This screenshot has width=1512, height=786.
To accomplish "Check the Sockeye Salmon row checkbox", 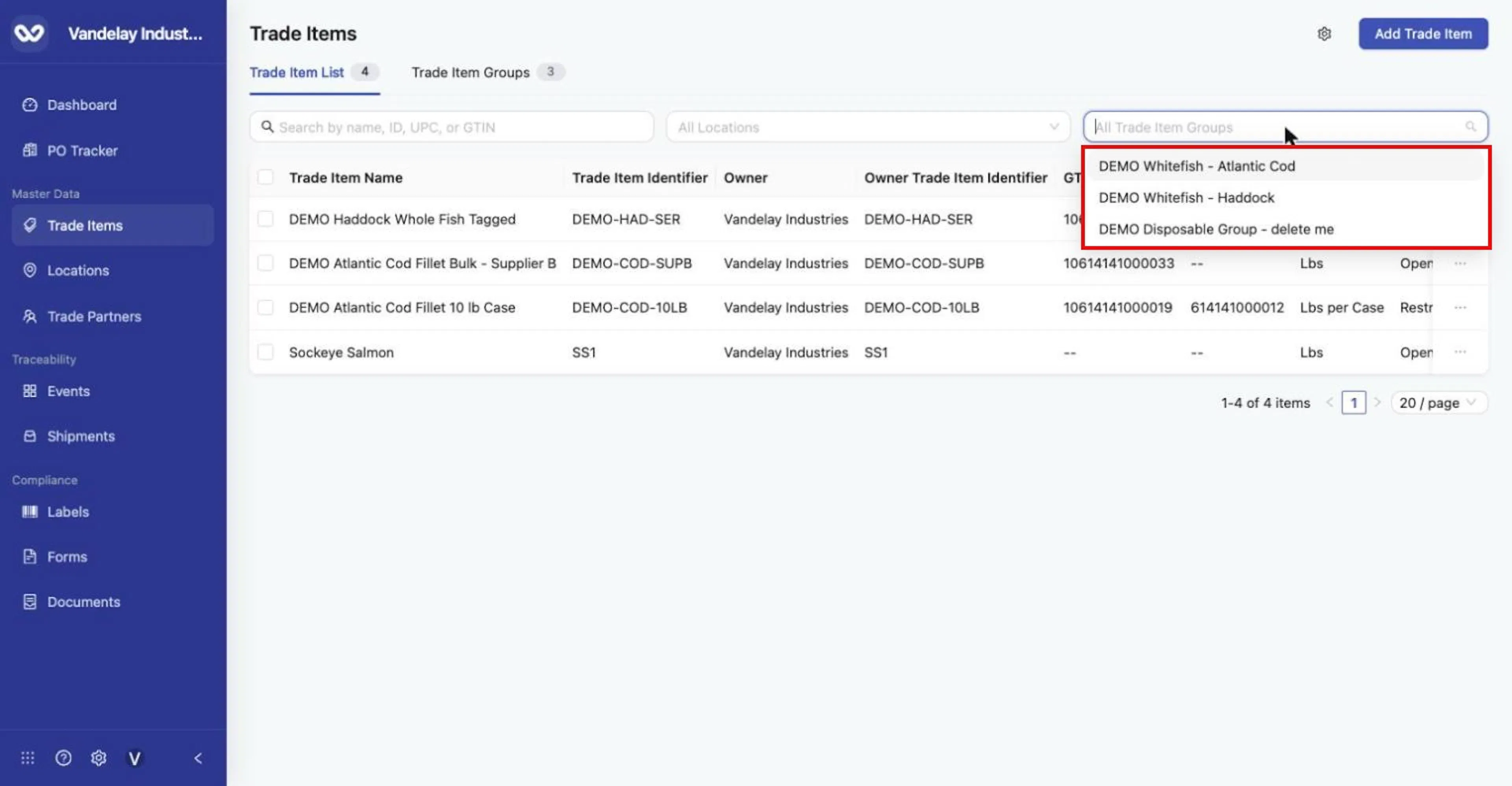I will (x=265, y=352).
